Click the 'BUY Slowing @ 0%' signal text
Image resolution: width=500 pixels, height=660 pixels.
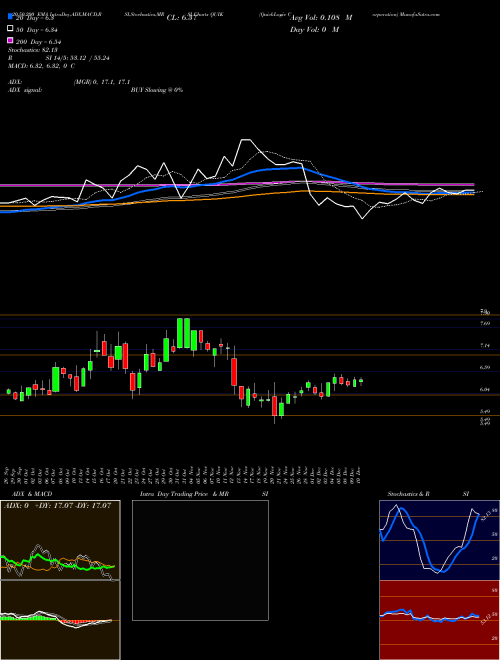pos(157,90)
